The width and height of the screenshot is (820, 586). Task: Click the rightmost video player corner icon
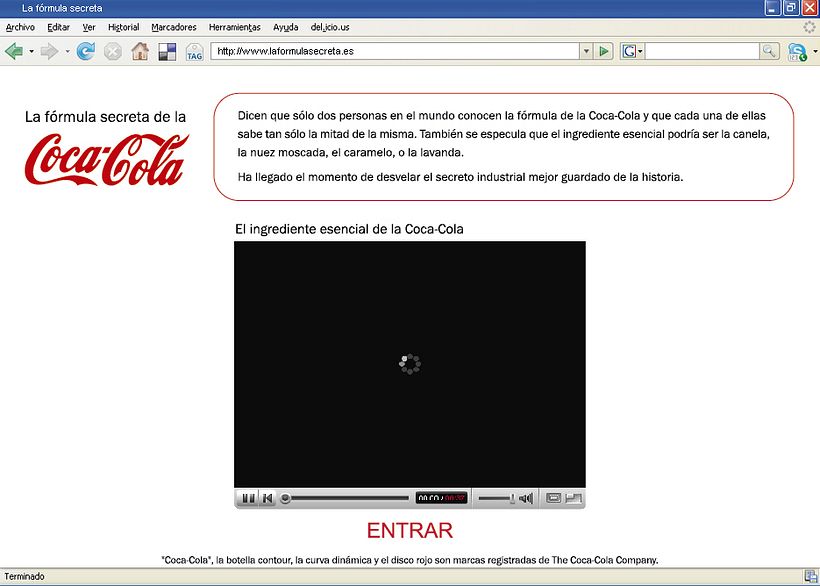574,498
